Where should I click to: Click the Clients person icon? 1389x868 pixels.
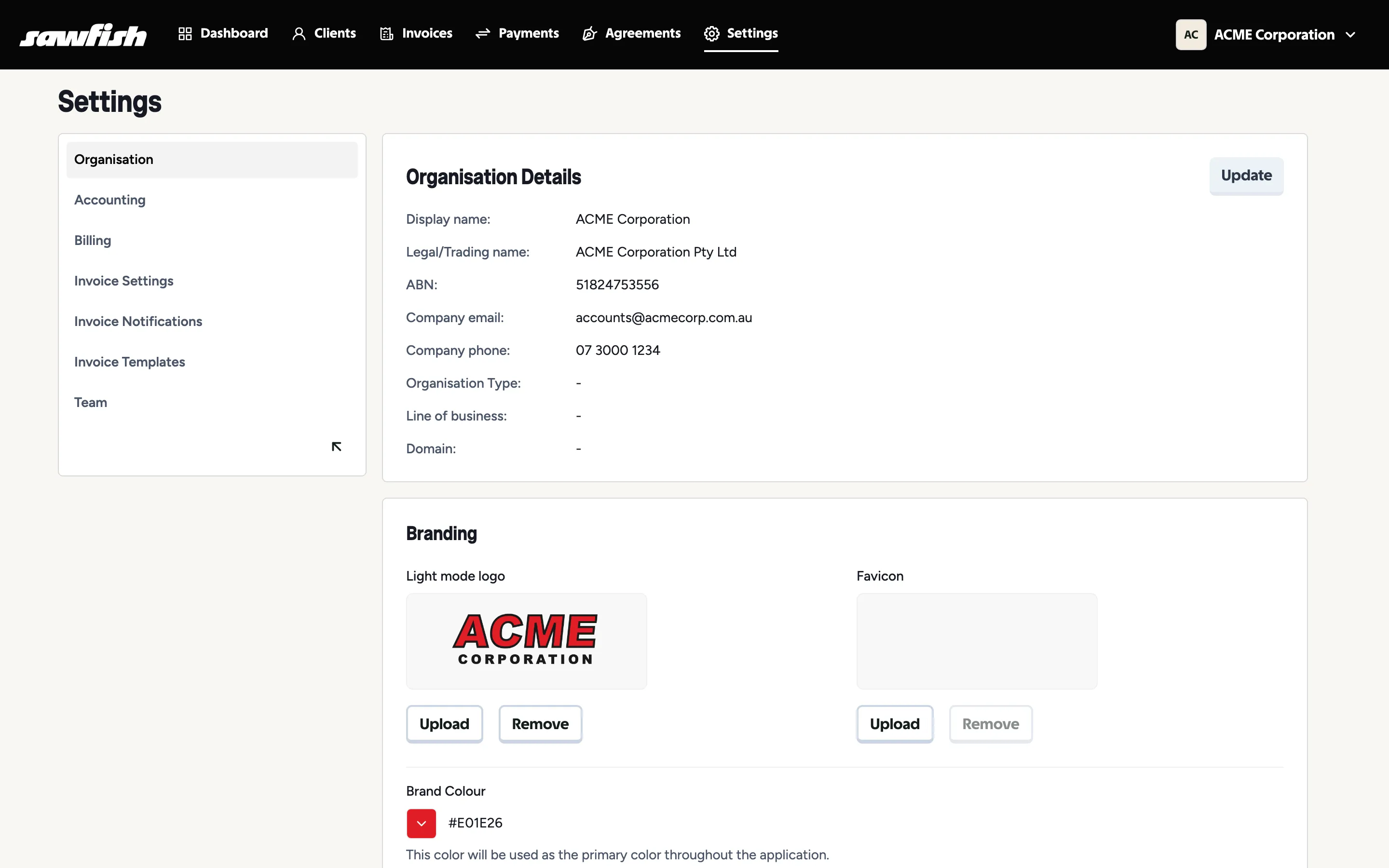pos(299,34)
